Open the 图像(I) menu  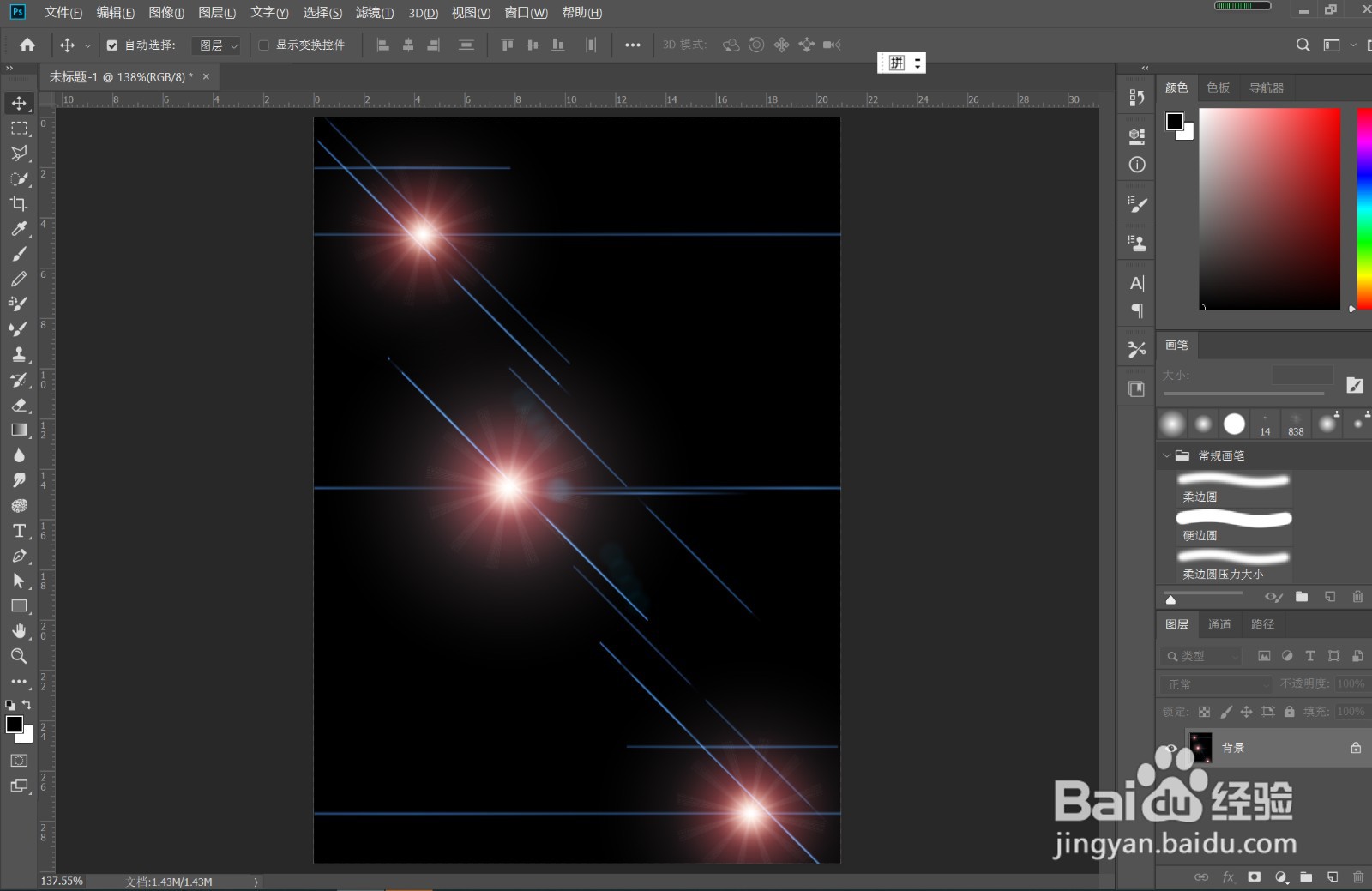point(166,13)
